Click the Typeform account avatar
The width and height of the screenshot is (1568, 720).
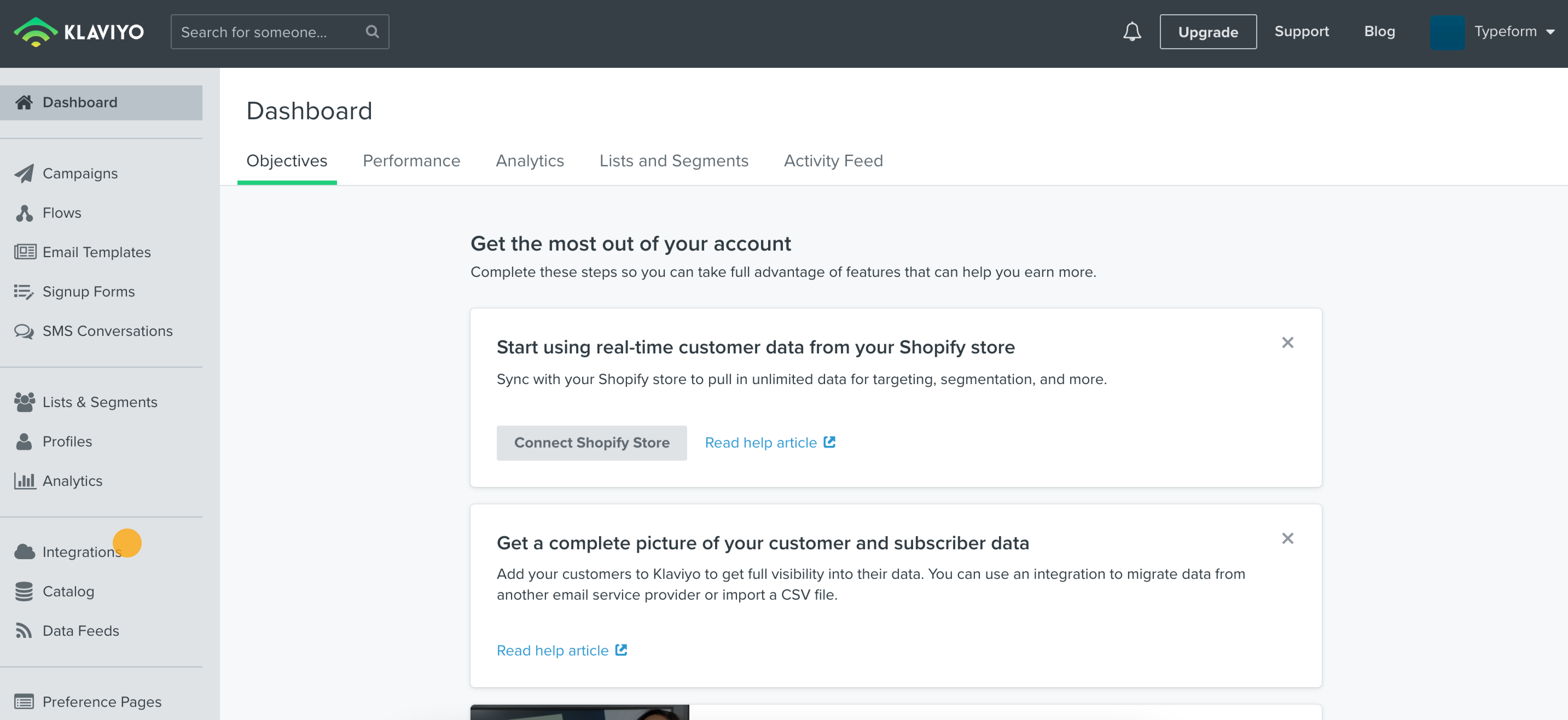(1447, 32)
